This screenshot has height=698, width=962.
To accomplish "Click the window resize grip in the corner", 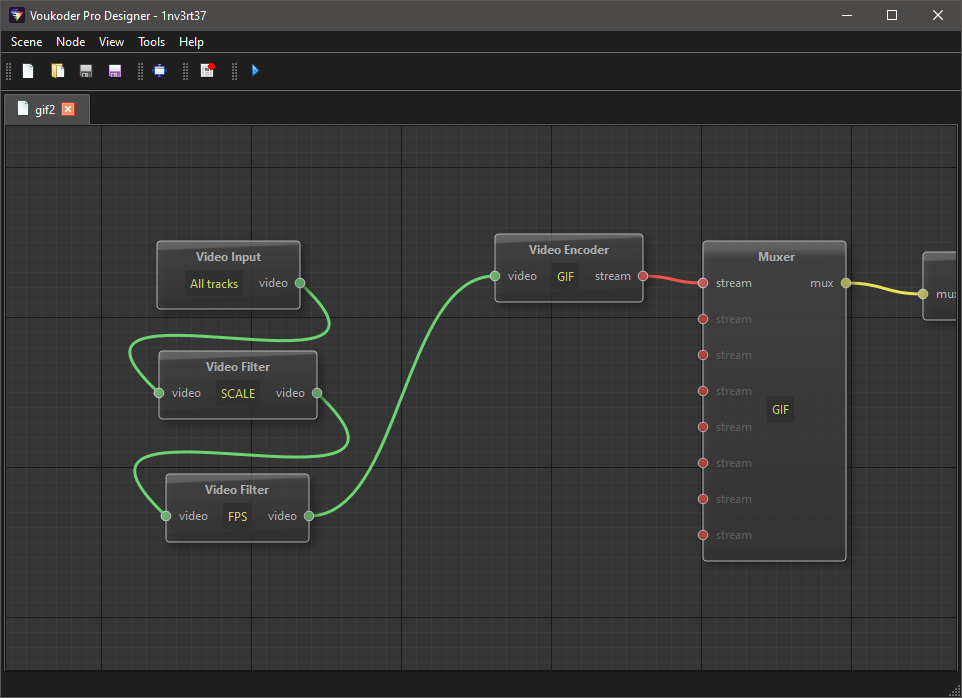I will coord(954,691).
